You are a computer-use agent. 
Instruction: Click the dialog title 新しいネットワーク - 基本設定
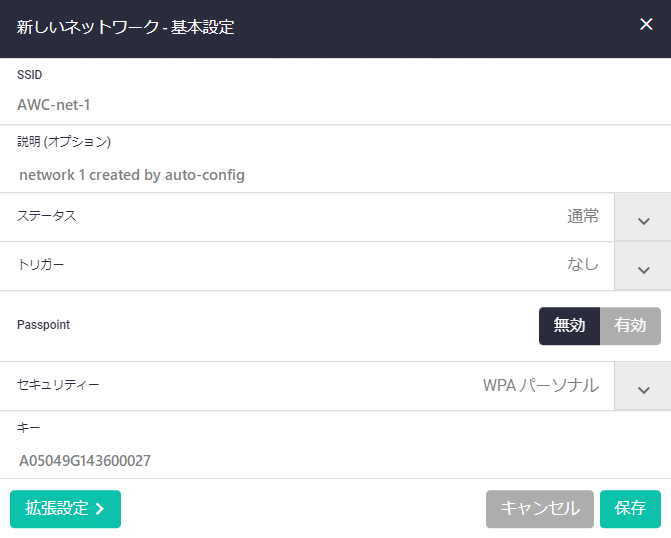[126, 27]
